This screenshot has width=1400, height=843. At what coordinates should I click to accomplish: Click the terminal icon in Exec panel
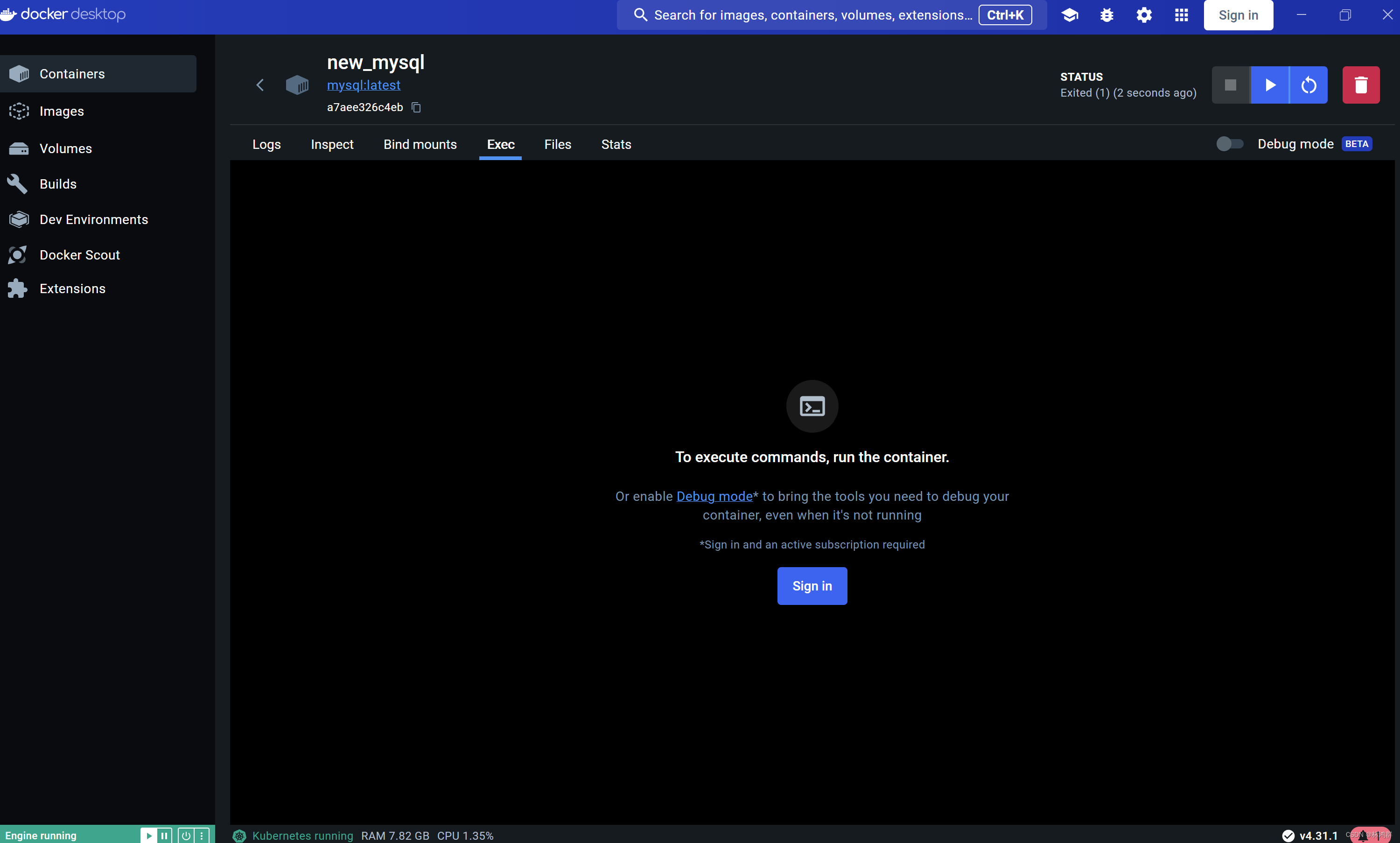(x=812, y=407)
